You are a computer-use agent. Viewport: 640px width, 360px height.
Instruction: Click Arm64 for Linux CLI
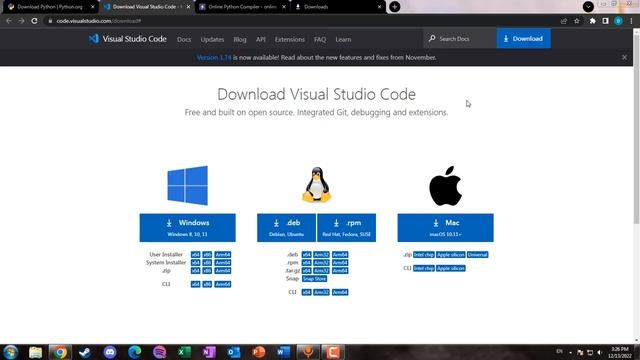click(x=340, y=292)
